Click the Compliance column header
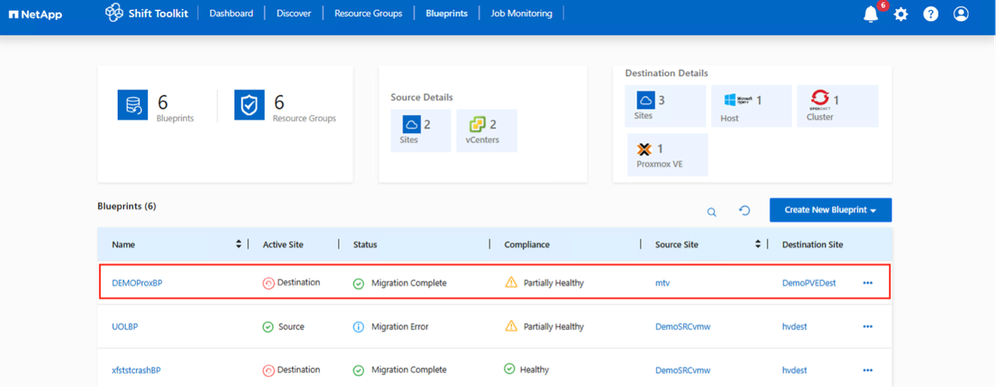Viewport: 999px width, 388px height. tap(527, 245)
